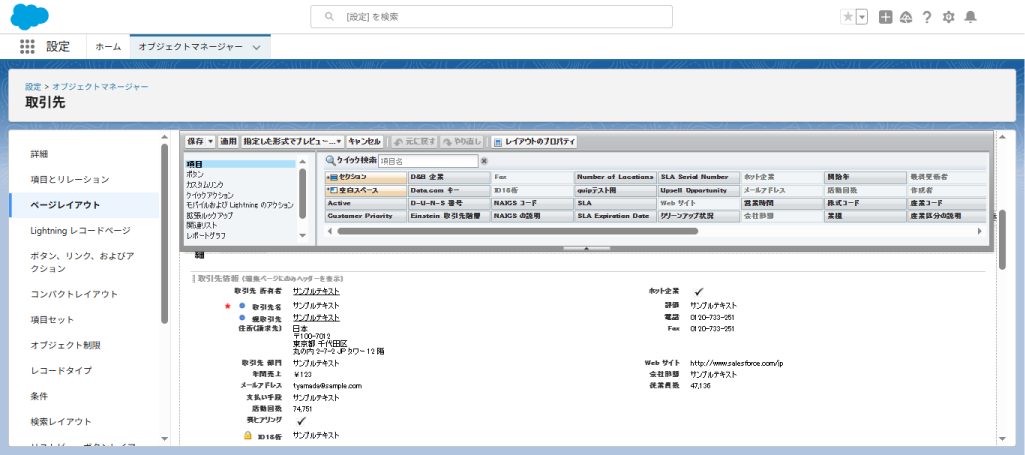Select モバイルおよび Lightning のアクション category
This screenshot has height=455, width=1025.
click(240, 205)
